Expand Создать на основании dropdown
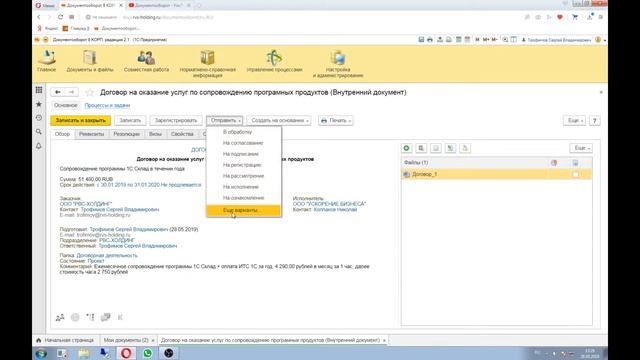 coord(279,120)
